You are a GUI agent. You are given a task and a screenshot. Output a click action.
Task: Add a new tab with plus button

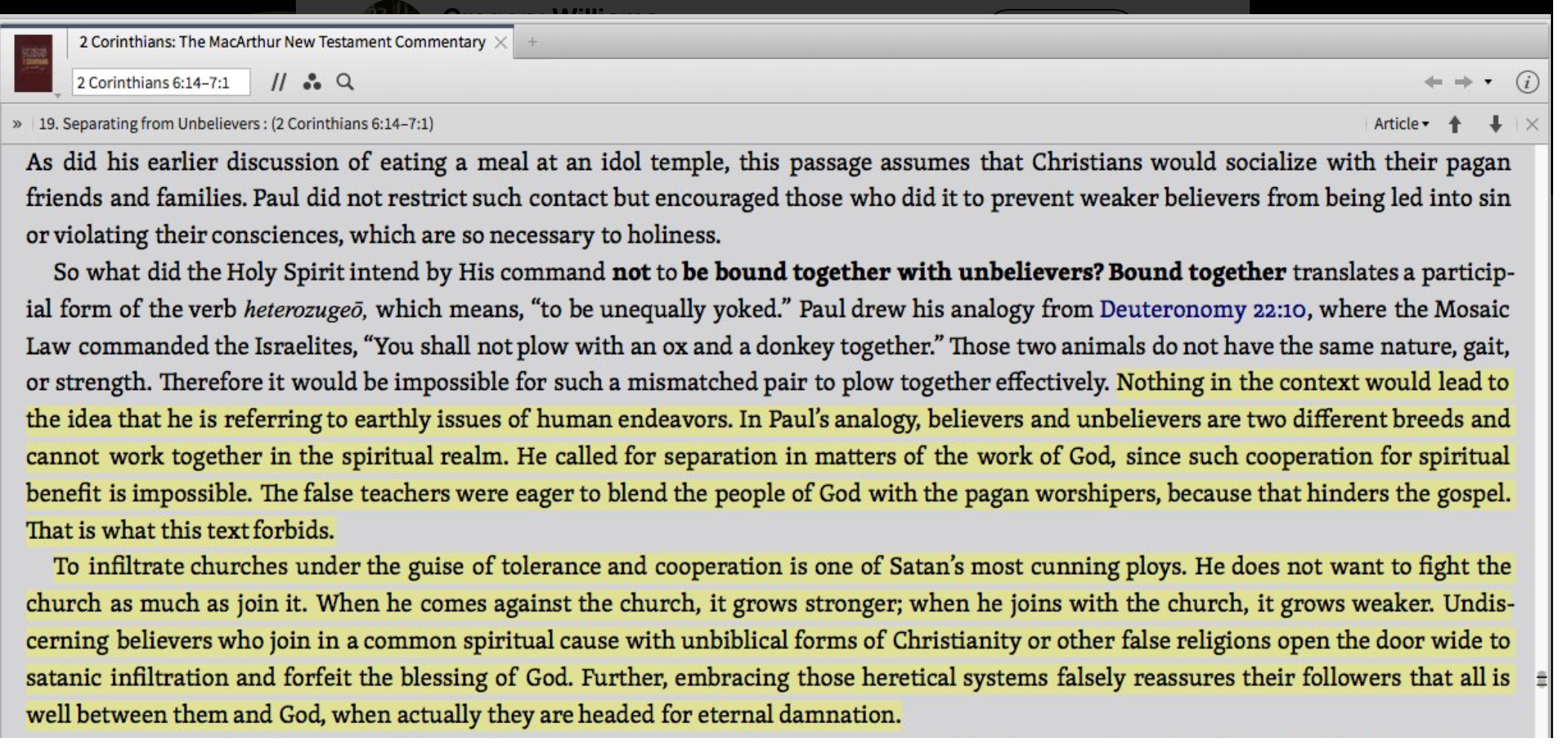pyautogui.click(x=532, y=42)
